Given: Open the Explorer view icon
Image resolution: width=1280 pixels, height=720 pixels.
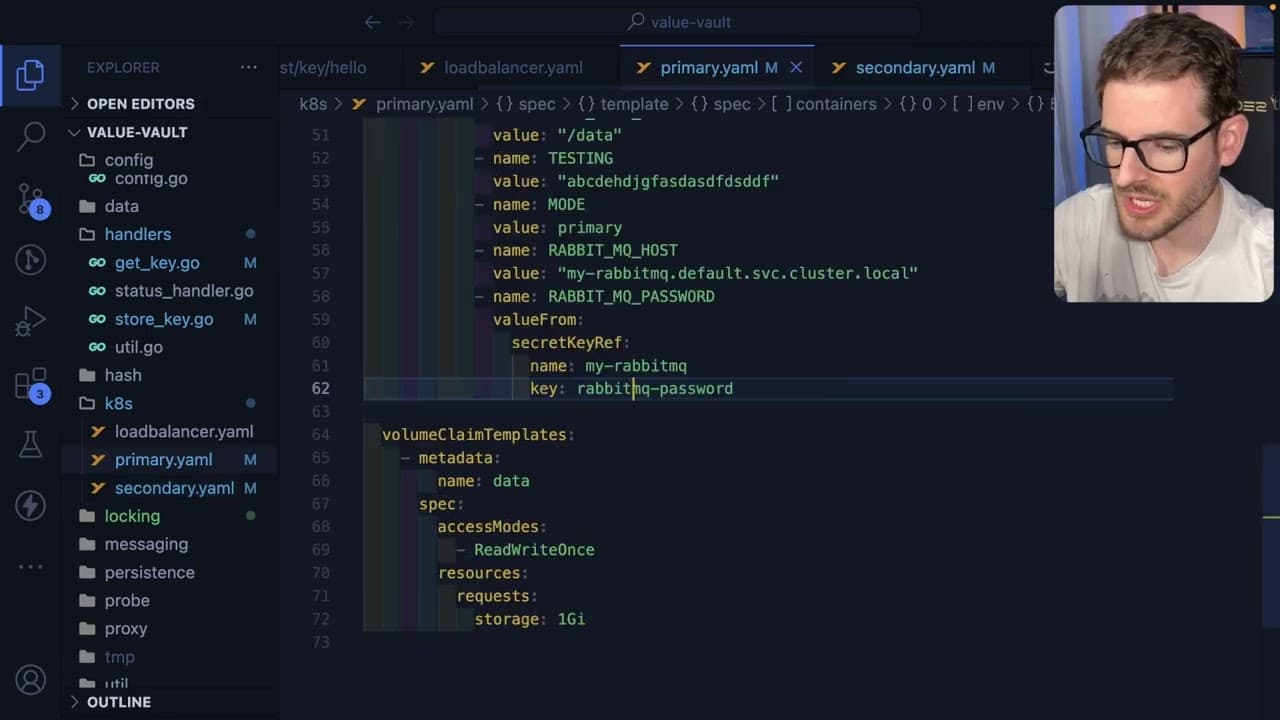Looking at the screenshot, I should coord(30,75).
